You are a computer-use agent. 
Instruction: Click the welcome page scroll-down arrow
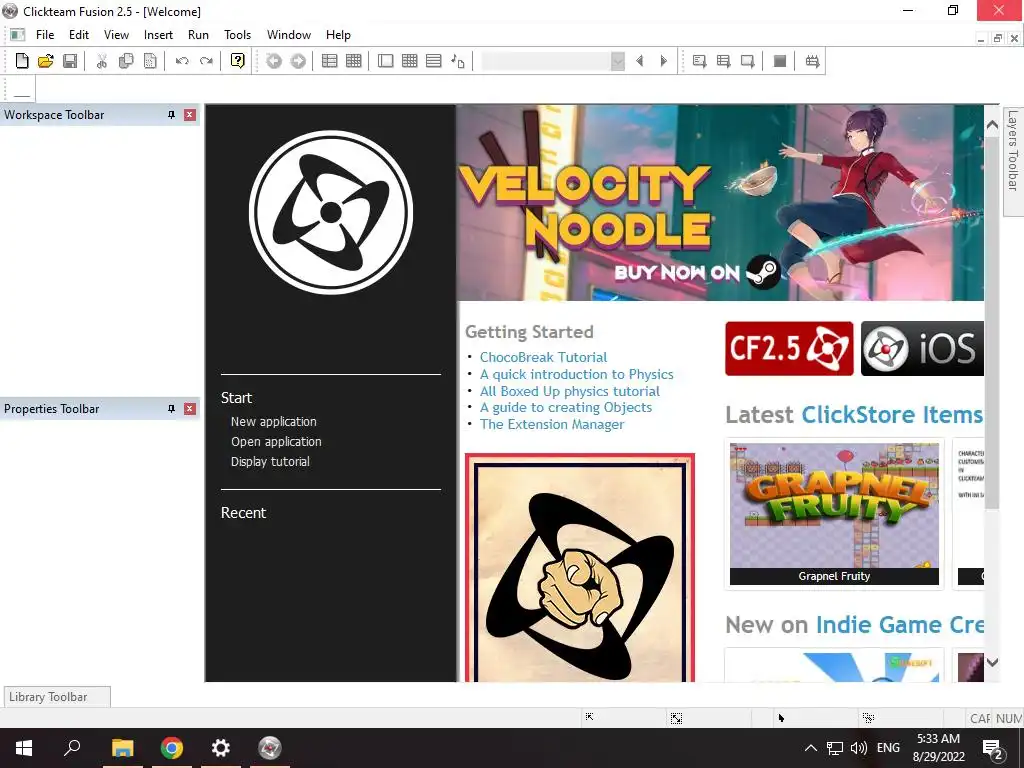(992, 662)
